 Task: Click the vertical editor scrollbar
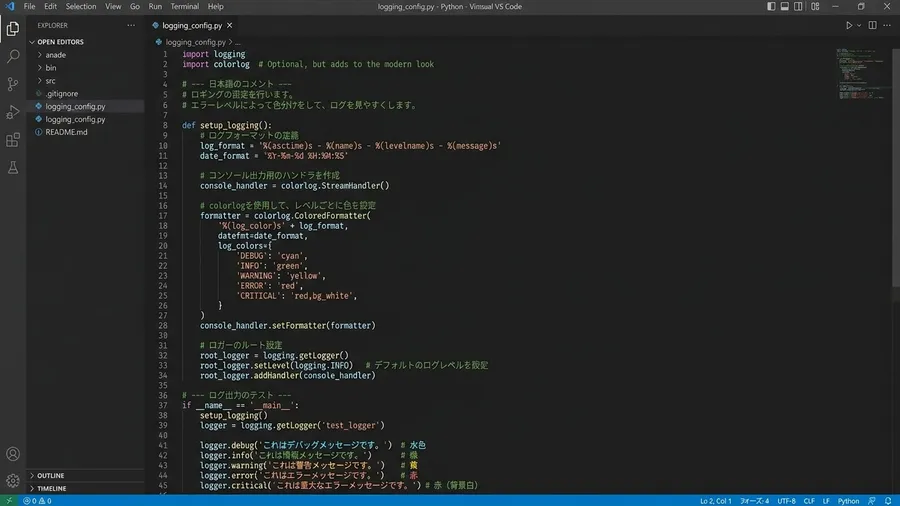pyautogui.click(x=896, y=166)
